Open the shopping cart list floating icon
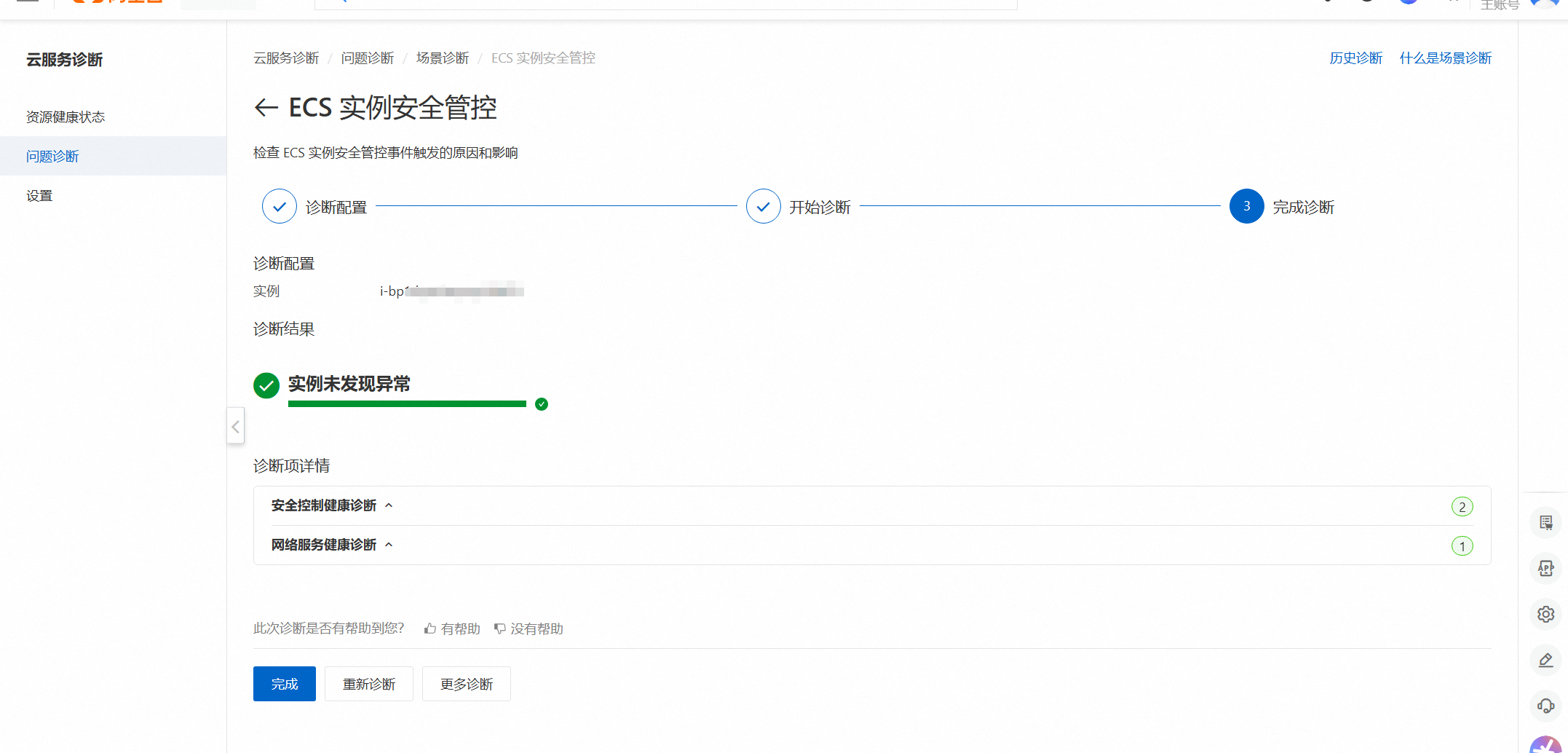Screen dimensions: 1568x753 (x=1546, y=522)
